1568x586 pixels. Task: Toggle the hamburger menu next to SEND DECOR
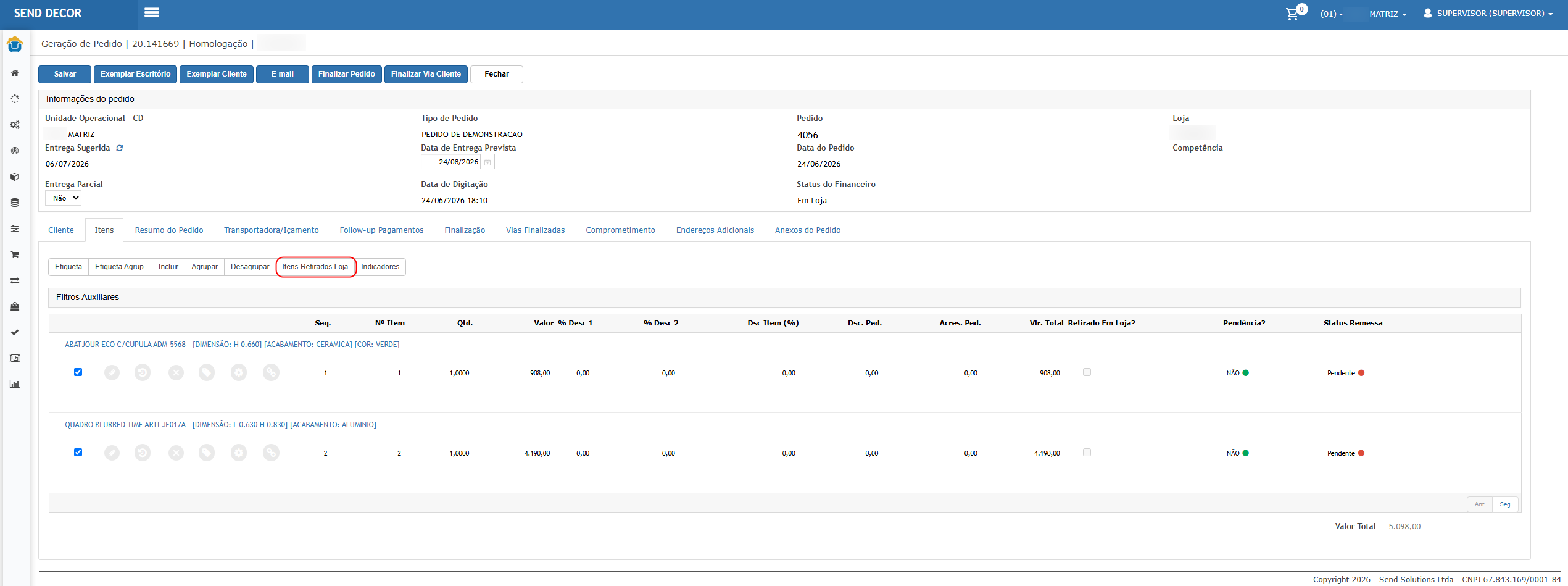[x=152, y=13]
